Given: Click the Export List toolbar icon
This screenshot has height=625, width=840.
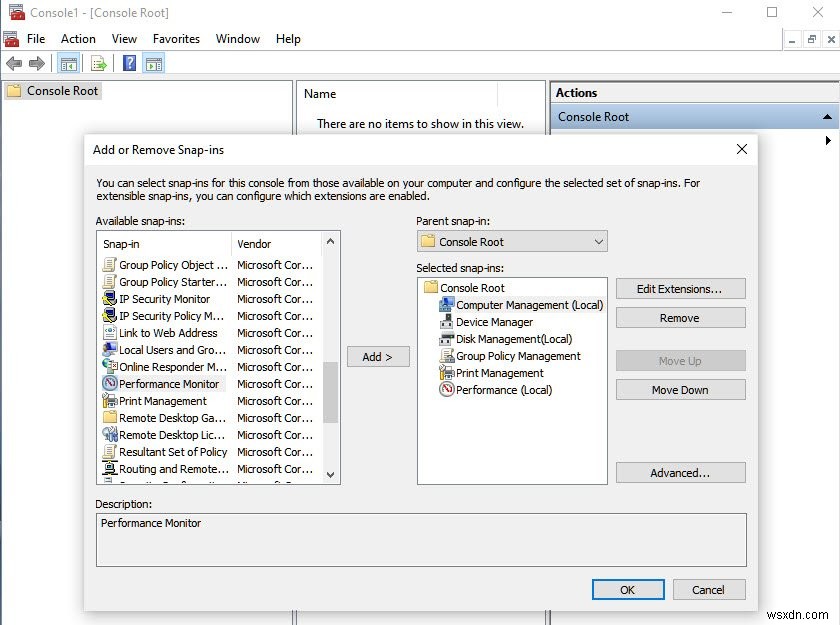Looking at the screenshot, I should tap(97, 62).
